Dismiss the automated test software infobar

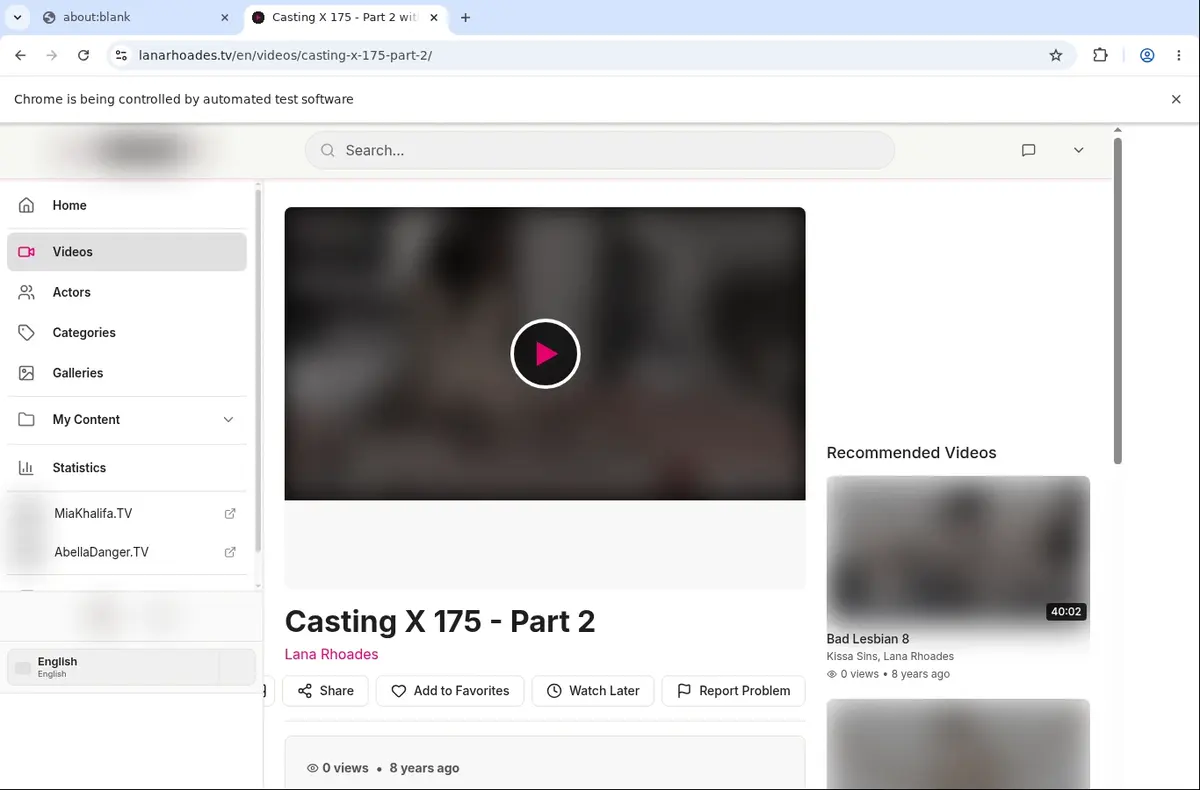click(x=1176, y=99)
